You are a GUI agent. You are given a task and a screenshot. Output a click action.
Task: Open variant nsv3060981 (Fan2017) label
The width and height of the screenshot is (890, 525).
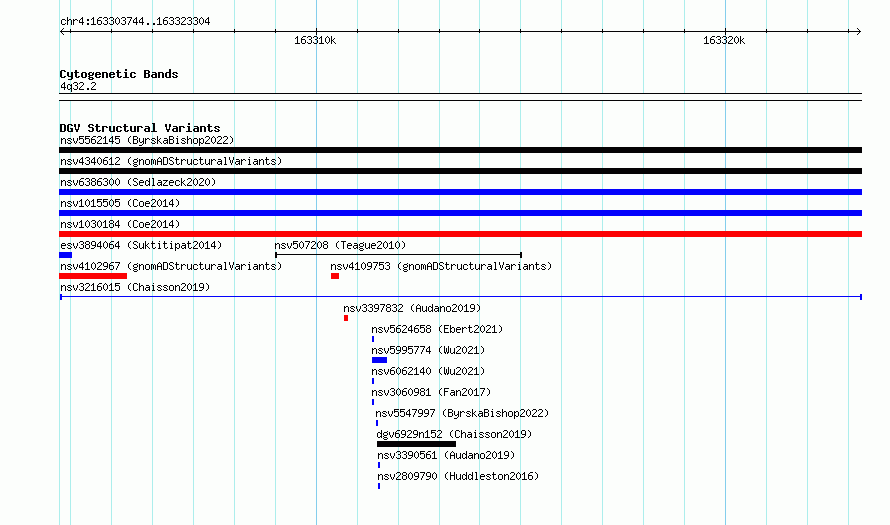tap(431, 393)
